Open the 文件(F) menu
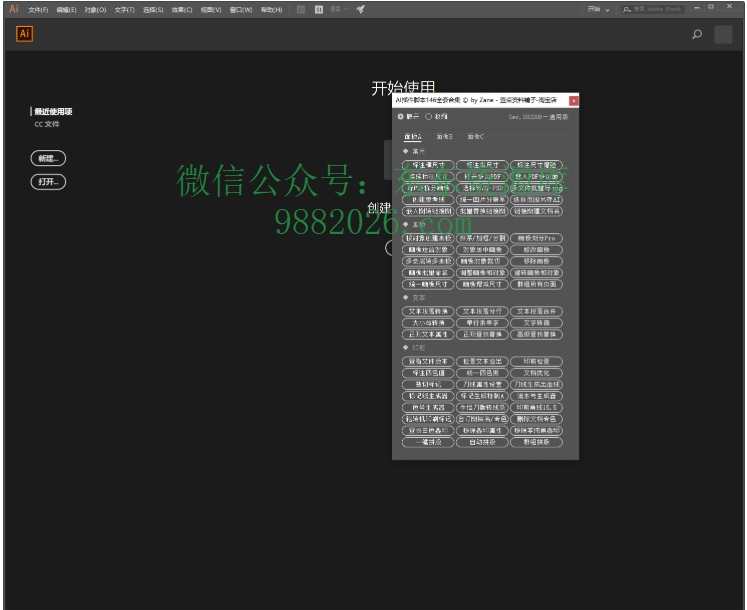The width and height of the screenshot is (747, 610). click(x=38, y=9)
